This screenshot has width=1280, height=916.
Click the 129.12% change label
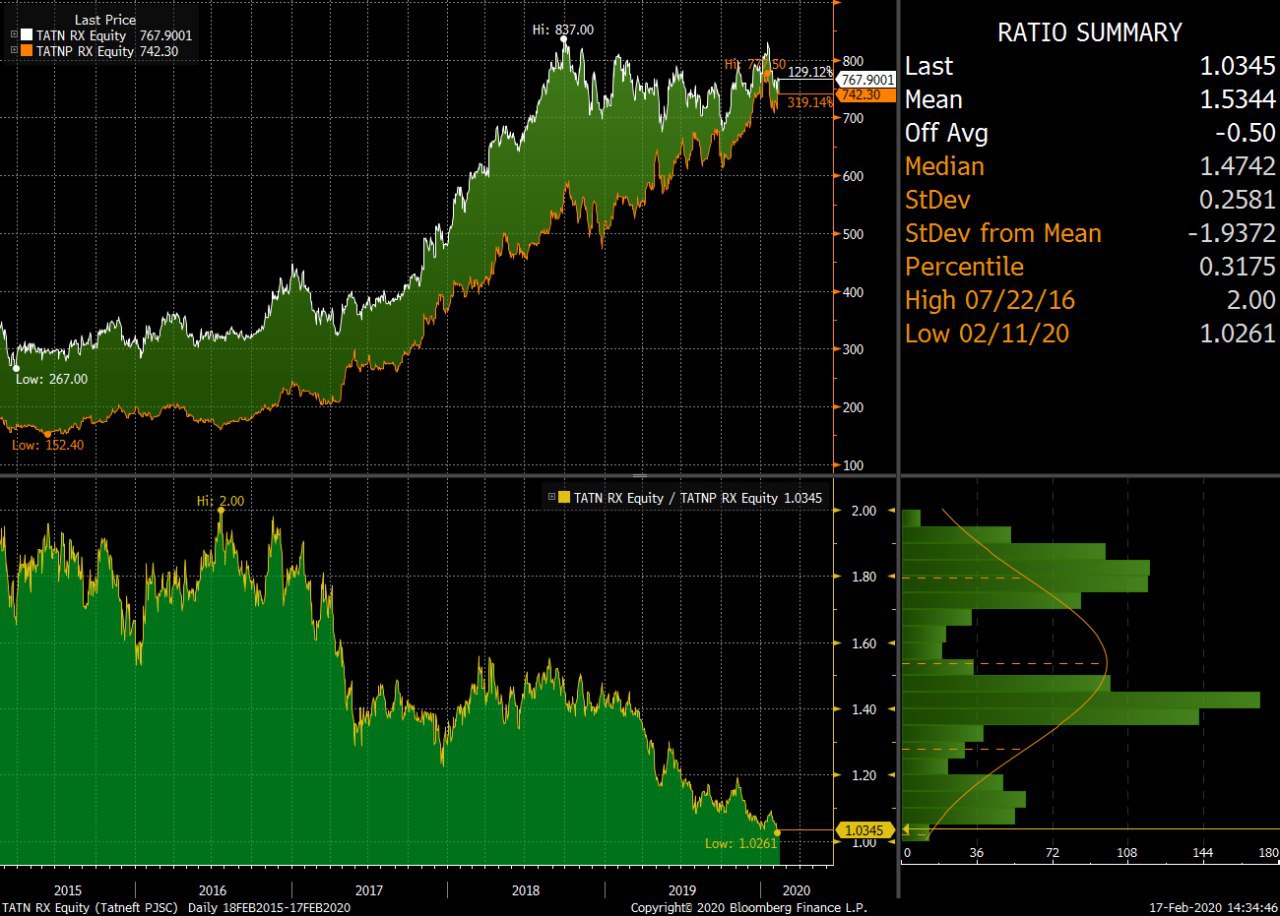click(810, 72)
